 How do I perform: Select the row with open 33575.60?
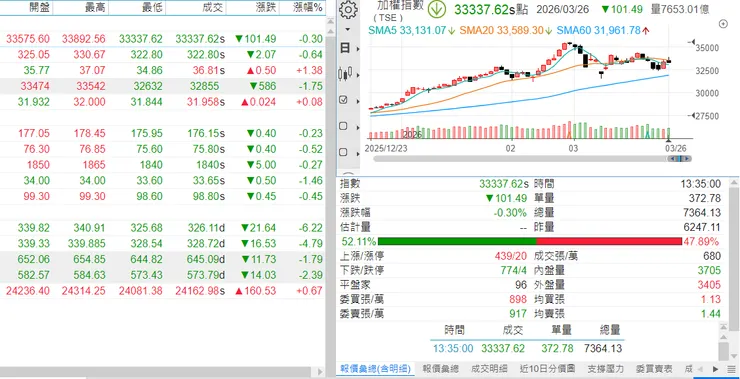[x=162, y=39]
